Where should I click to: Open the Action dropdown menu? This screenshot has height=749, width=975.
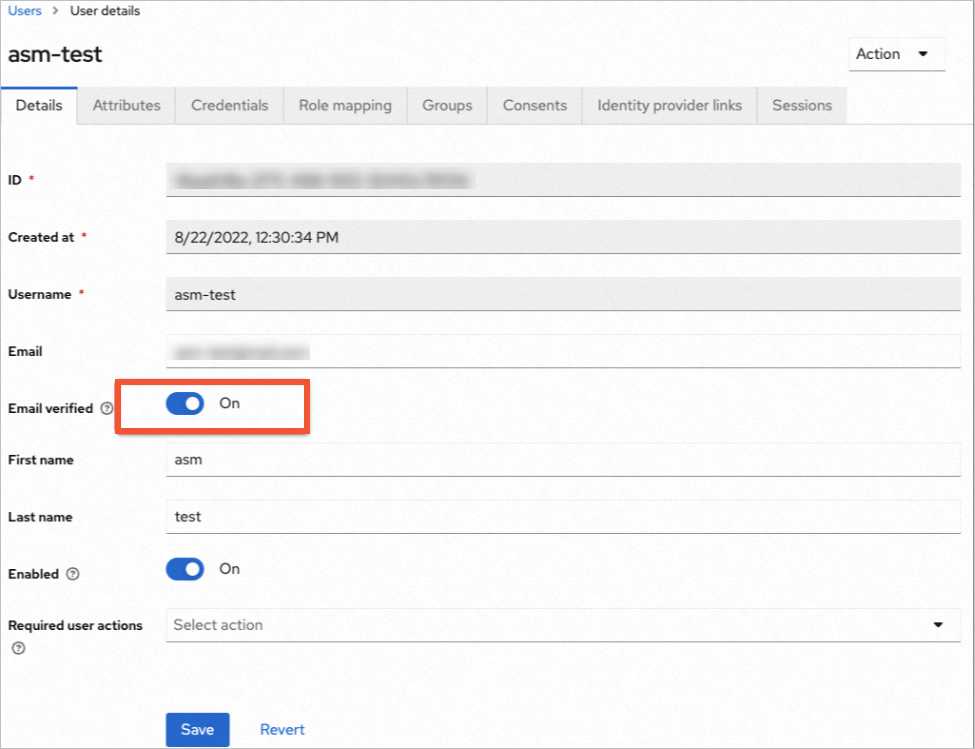click(x=896, y=54)
